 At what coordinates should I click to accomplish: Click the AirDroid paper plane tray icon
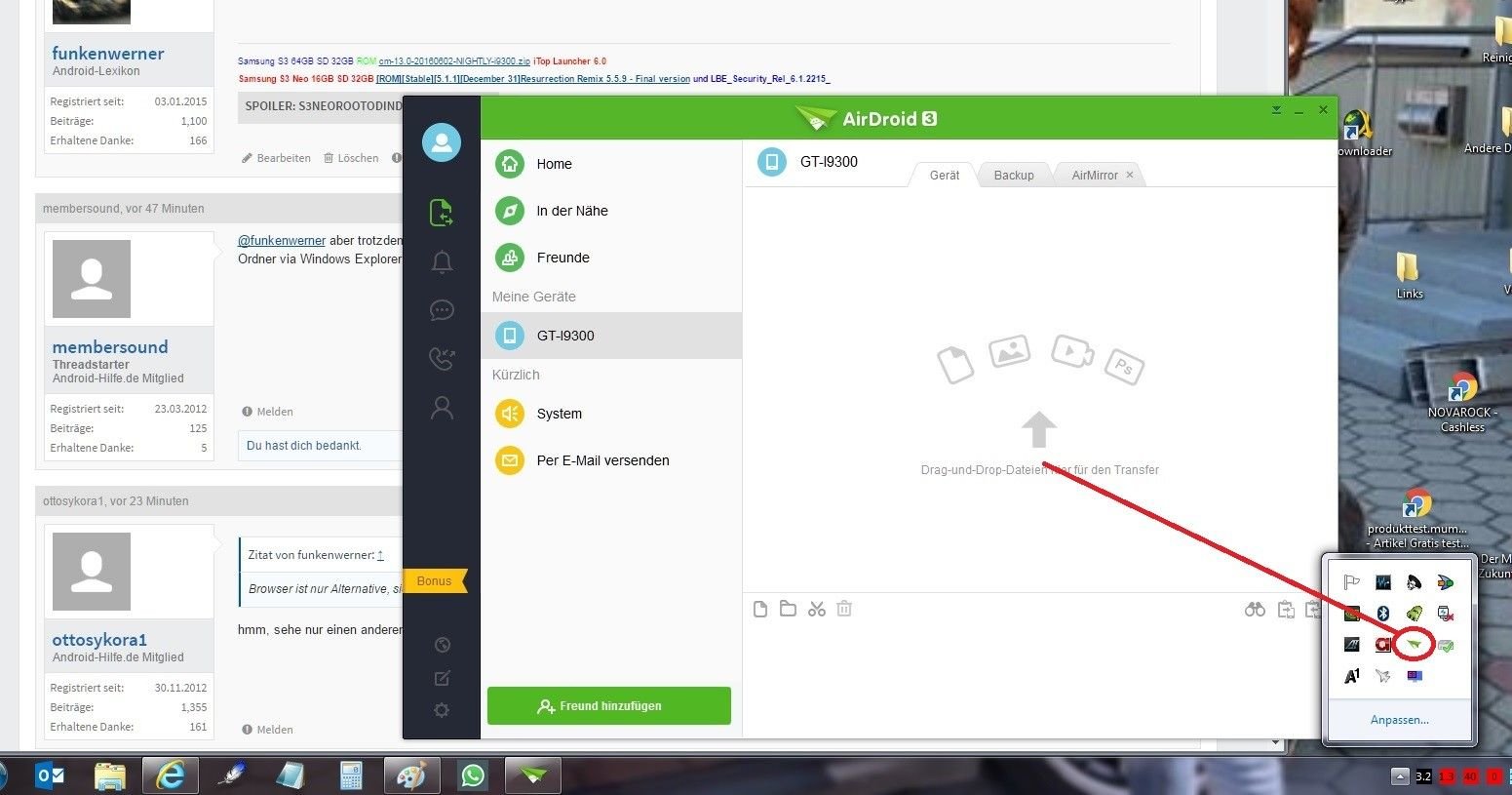1414,645
